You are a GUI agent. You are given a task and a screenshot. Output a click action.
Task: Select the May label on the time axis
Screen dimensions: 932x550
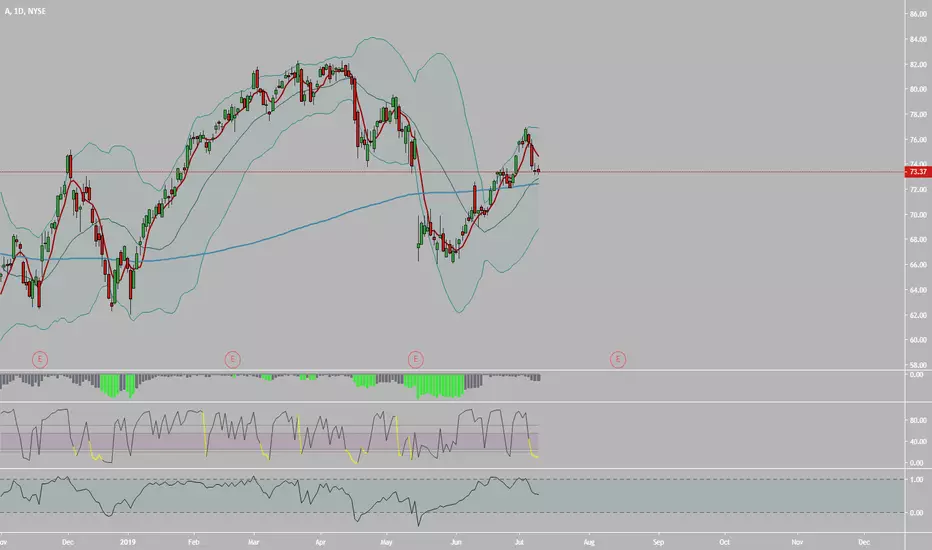[386, 542]
